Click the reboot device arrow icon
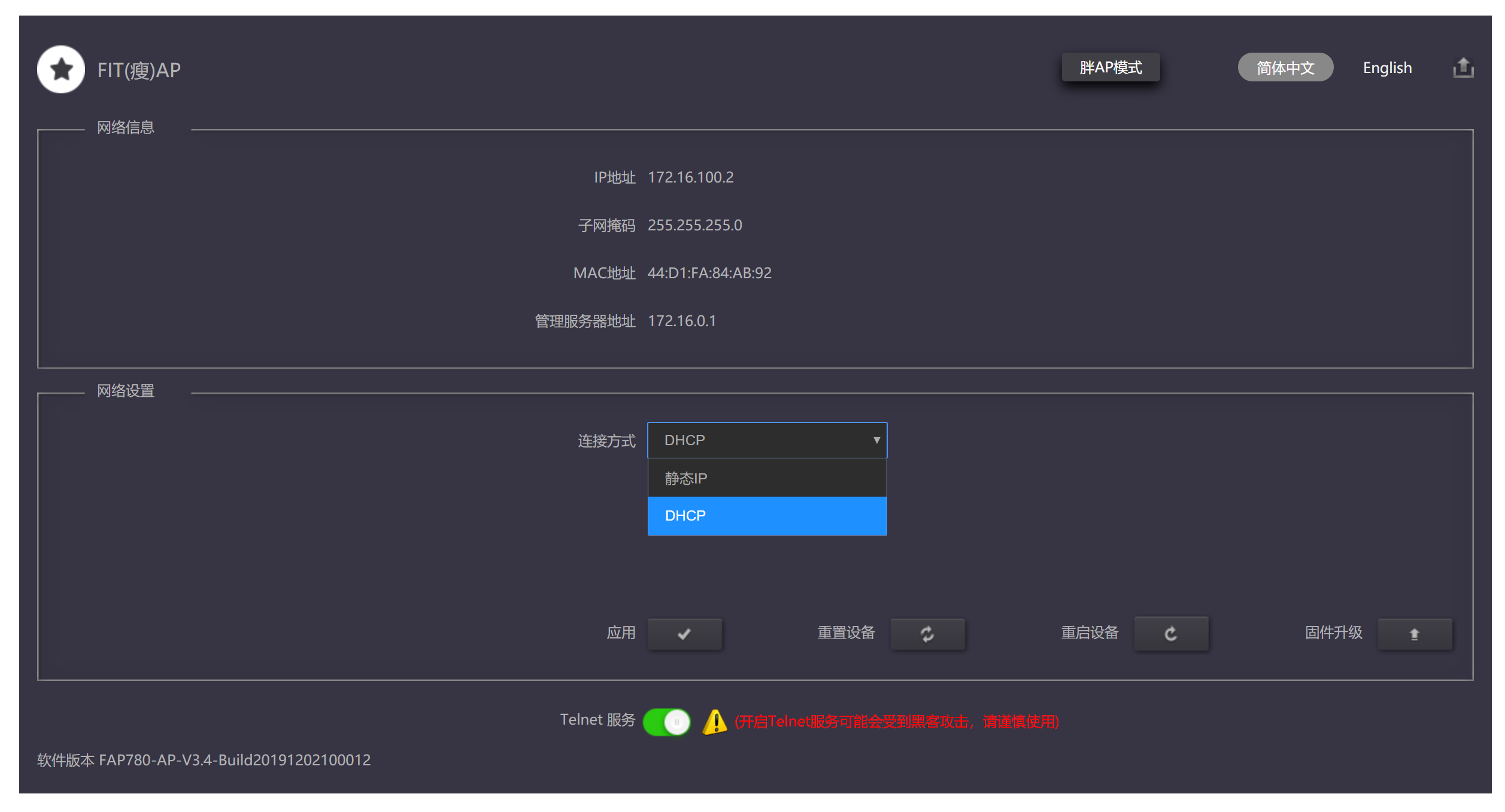1505x812 pixels. point(1170,634)
